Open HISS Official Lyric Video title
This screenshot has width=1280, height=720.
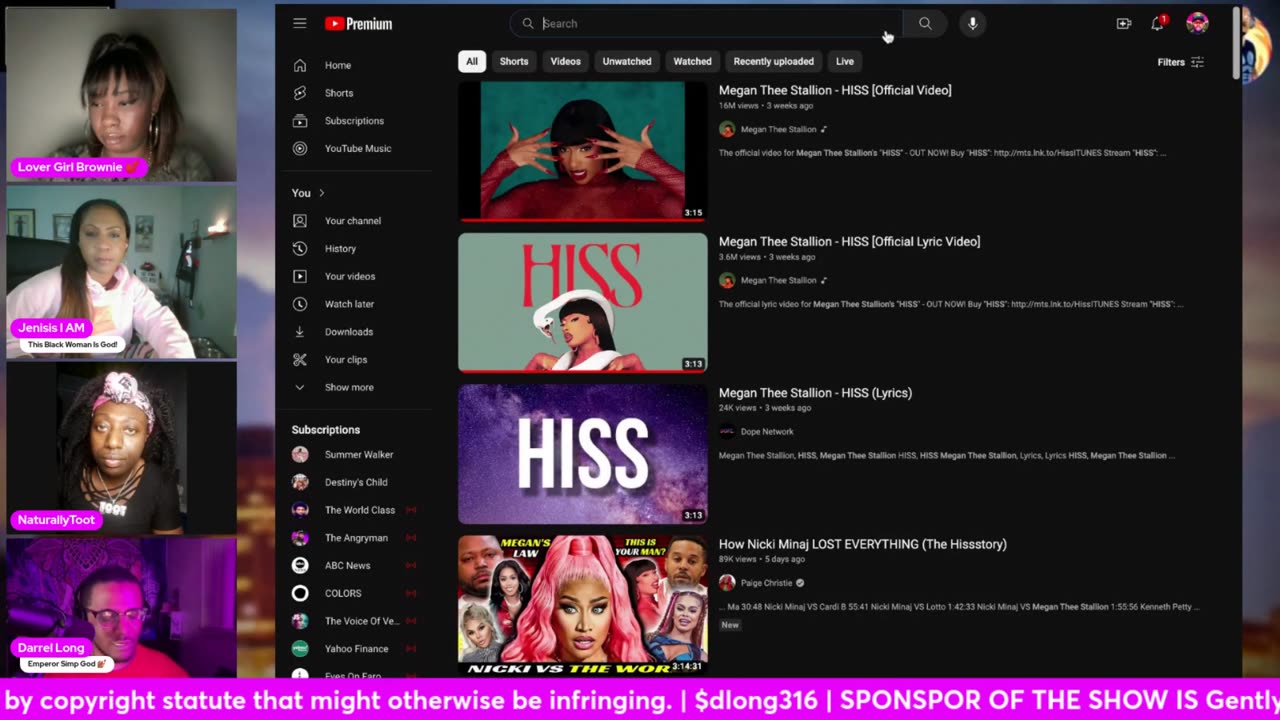click(x=849, y=241)
